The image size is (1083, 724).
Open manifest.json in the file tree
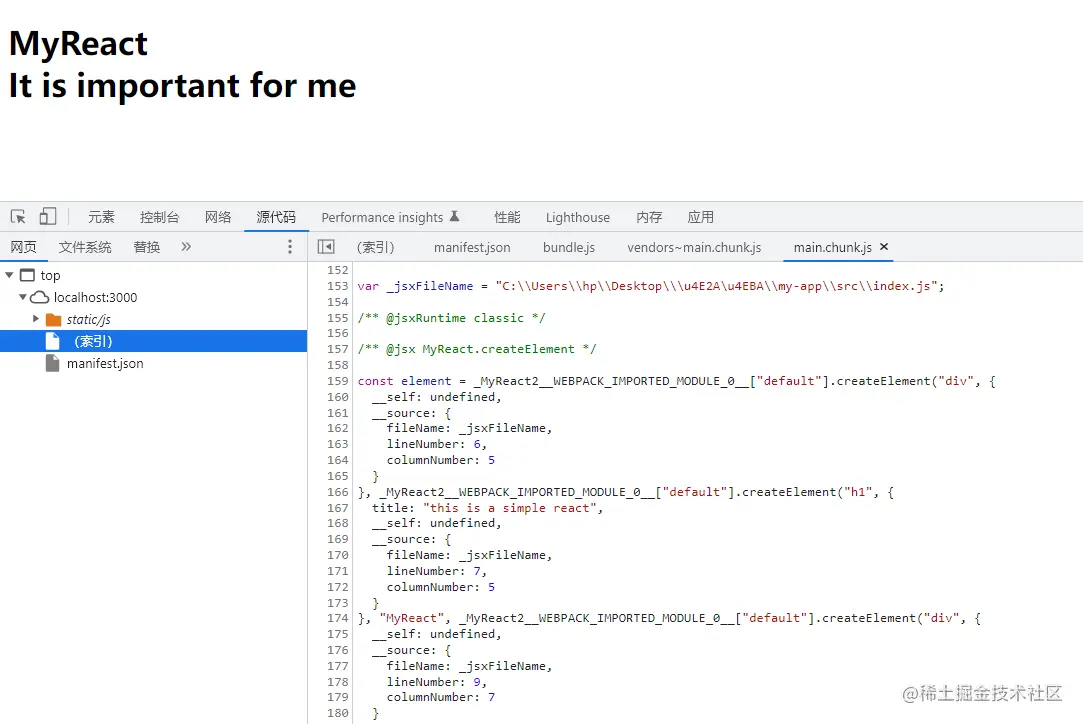point(105,363)
